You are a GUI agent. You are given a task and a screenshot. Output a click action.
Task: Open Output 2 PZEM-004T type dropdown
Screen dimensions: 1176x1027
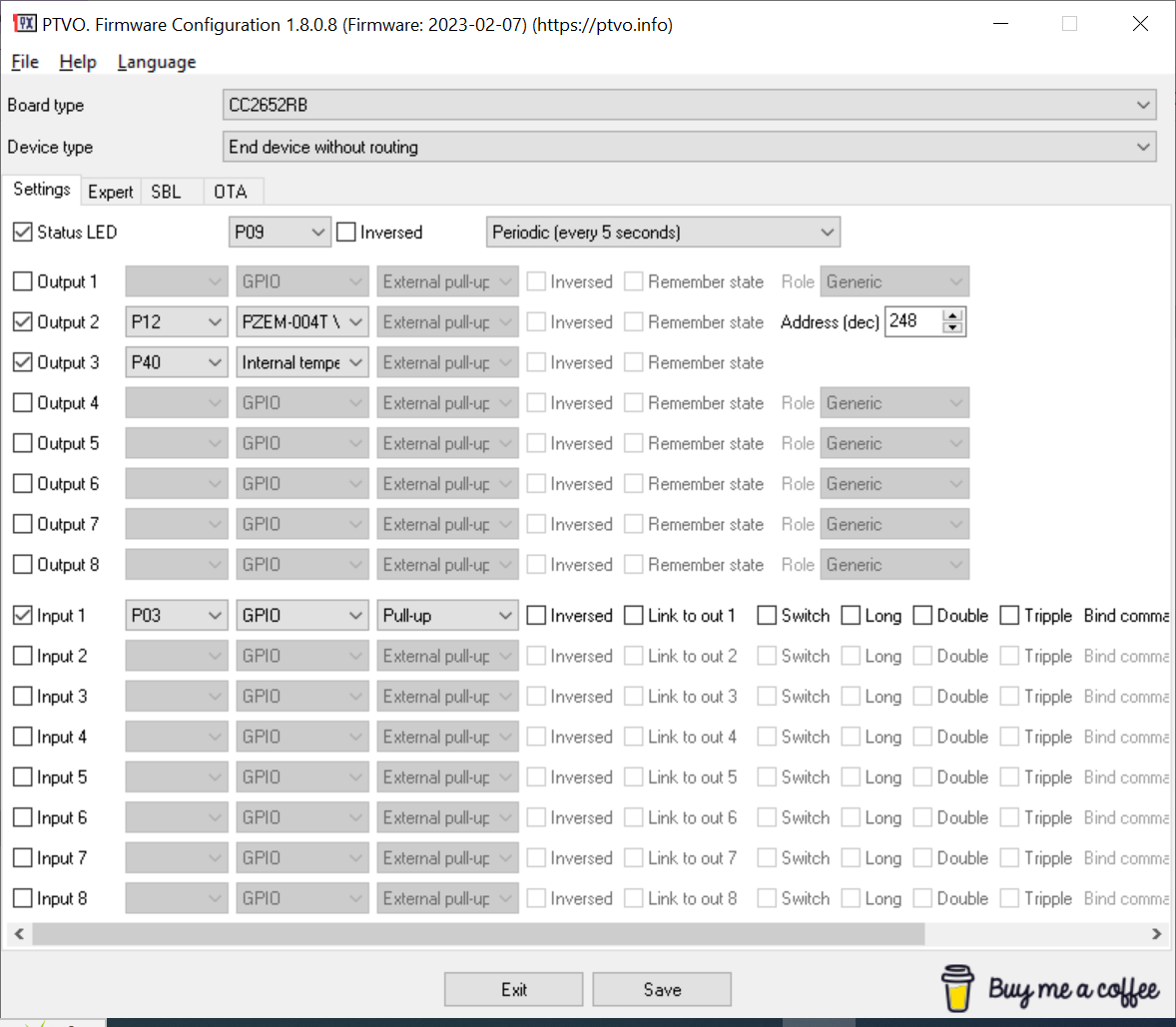pyautogui.click(x=302, y=322)
